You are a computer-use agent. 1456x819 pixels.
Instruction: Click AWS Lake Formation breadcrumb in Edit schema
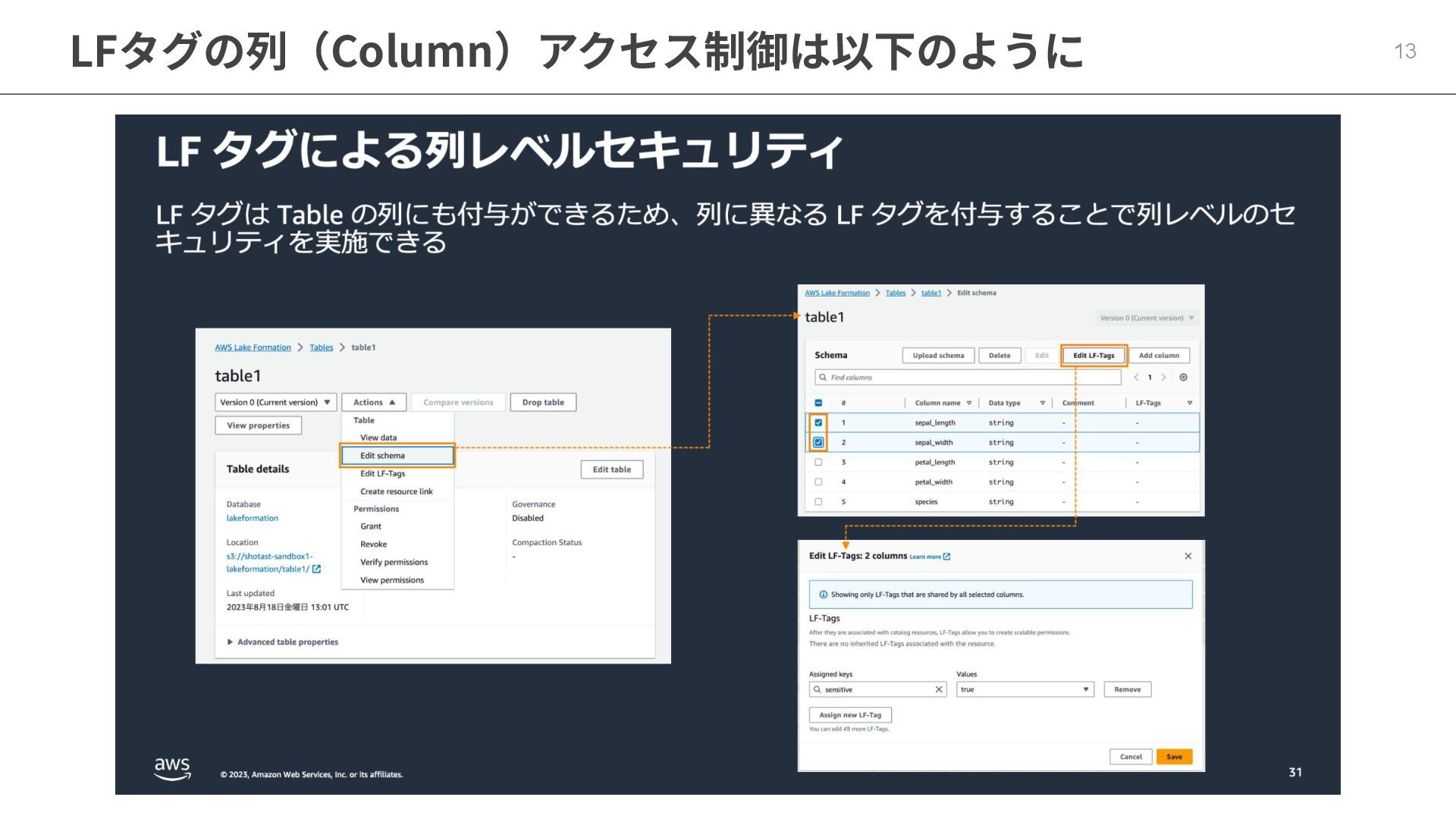click(837, 293)
